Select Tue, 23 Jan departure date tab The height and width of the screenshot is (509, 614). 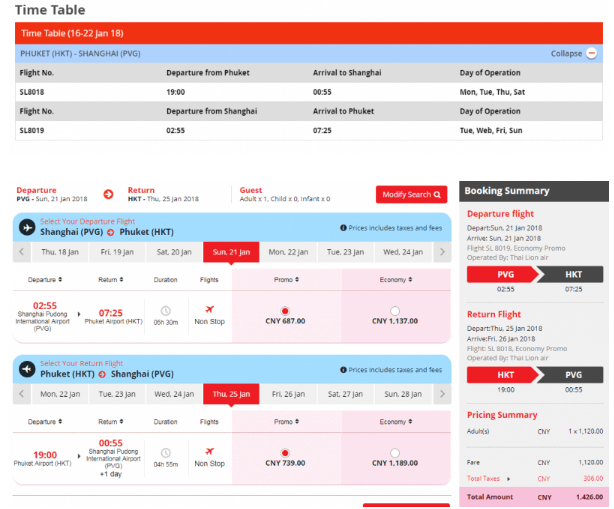345,252
